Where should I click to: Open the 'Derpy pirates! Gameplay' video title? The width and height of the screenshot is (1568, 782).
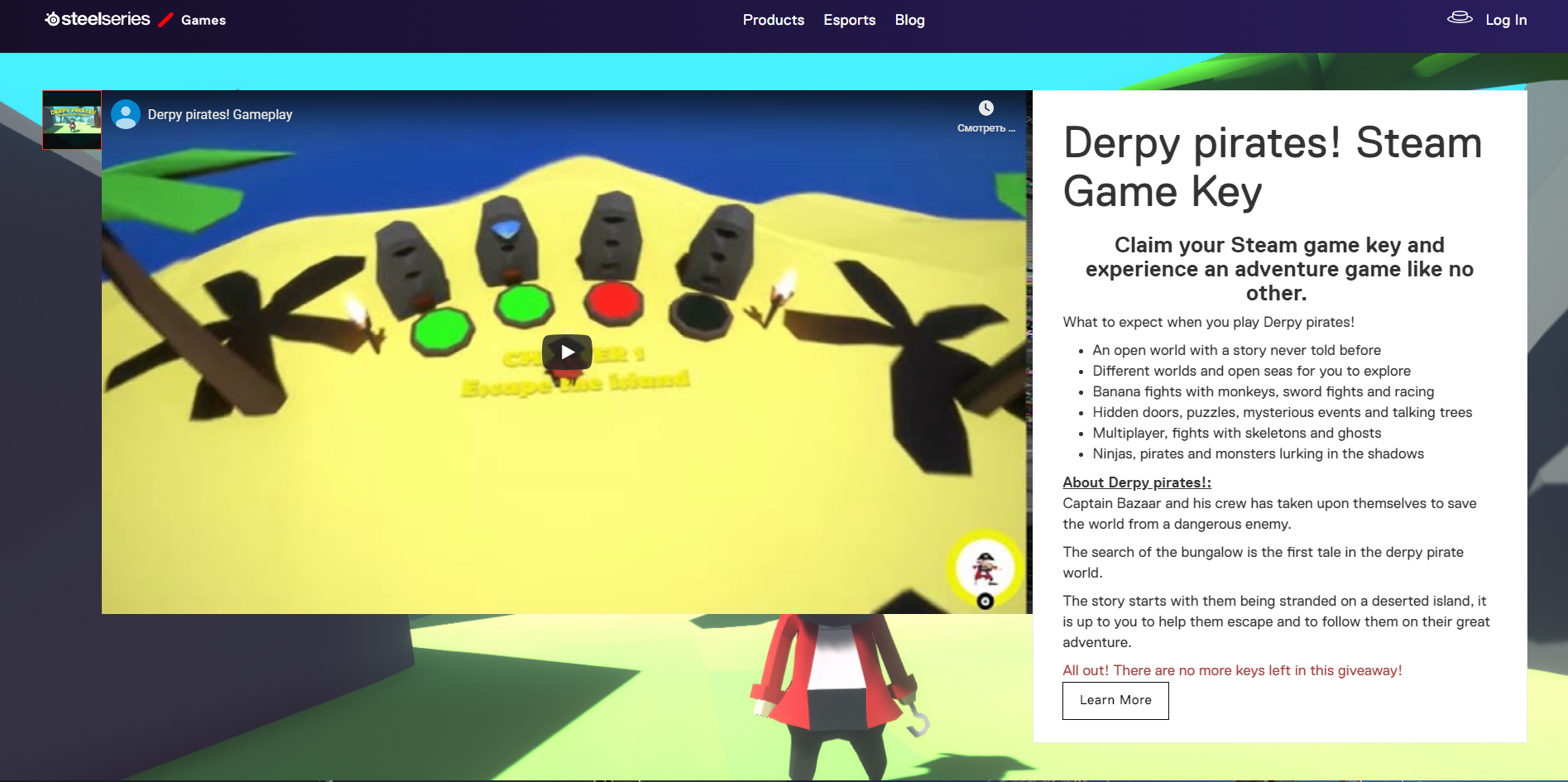coord(220,114)
